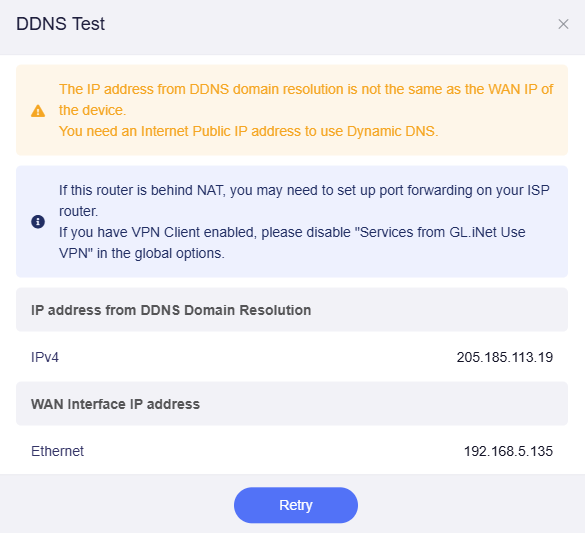Click the VPN Client disable instruction text
Screen dimensions: 585x533
[292, 243]
